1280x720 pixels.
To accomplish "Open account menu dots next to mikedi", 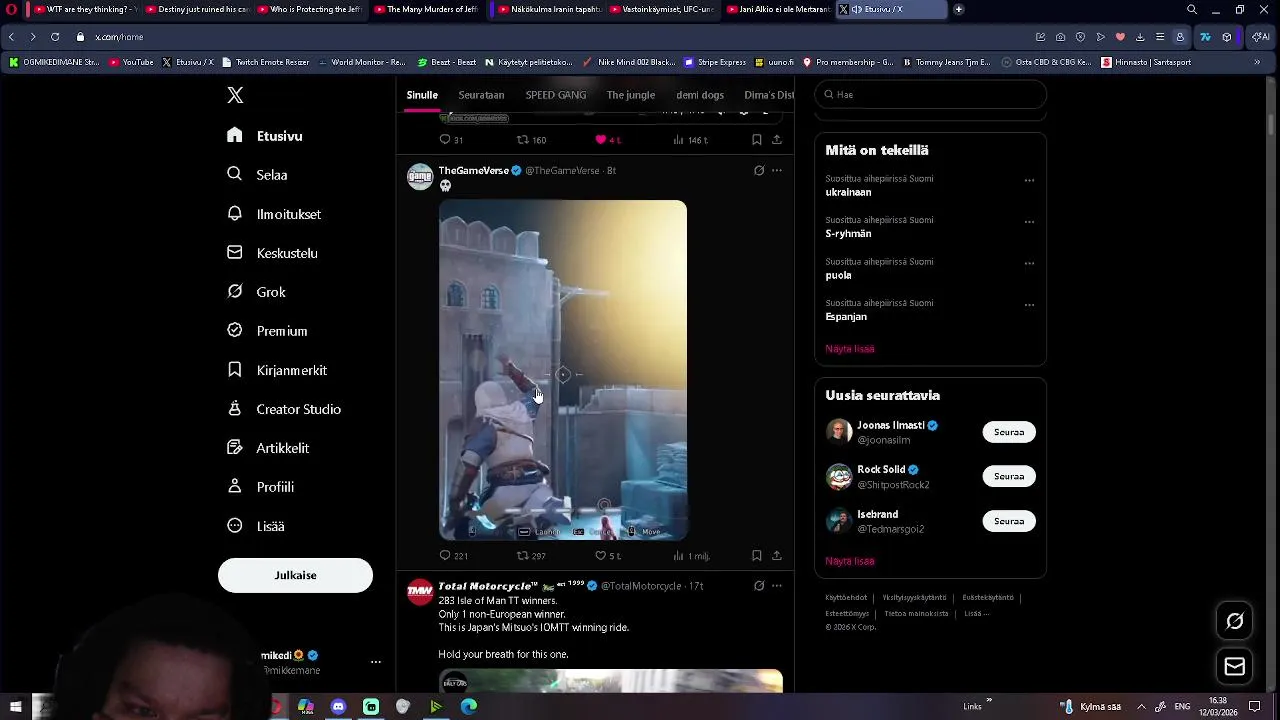I will coord(376,662).
